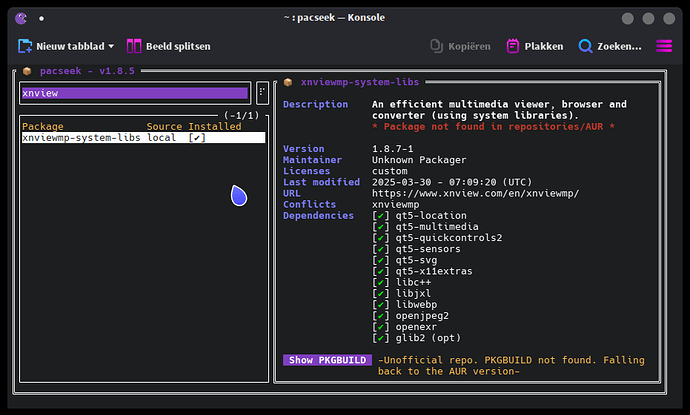Screen dimensions: 690x415
Task: Close the Konsole window
Action: [669, 18]
